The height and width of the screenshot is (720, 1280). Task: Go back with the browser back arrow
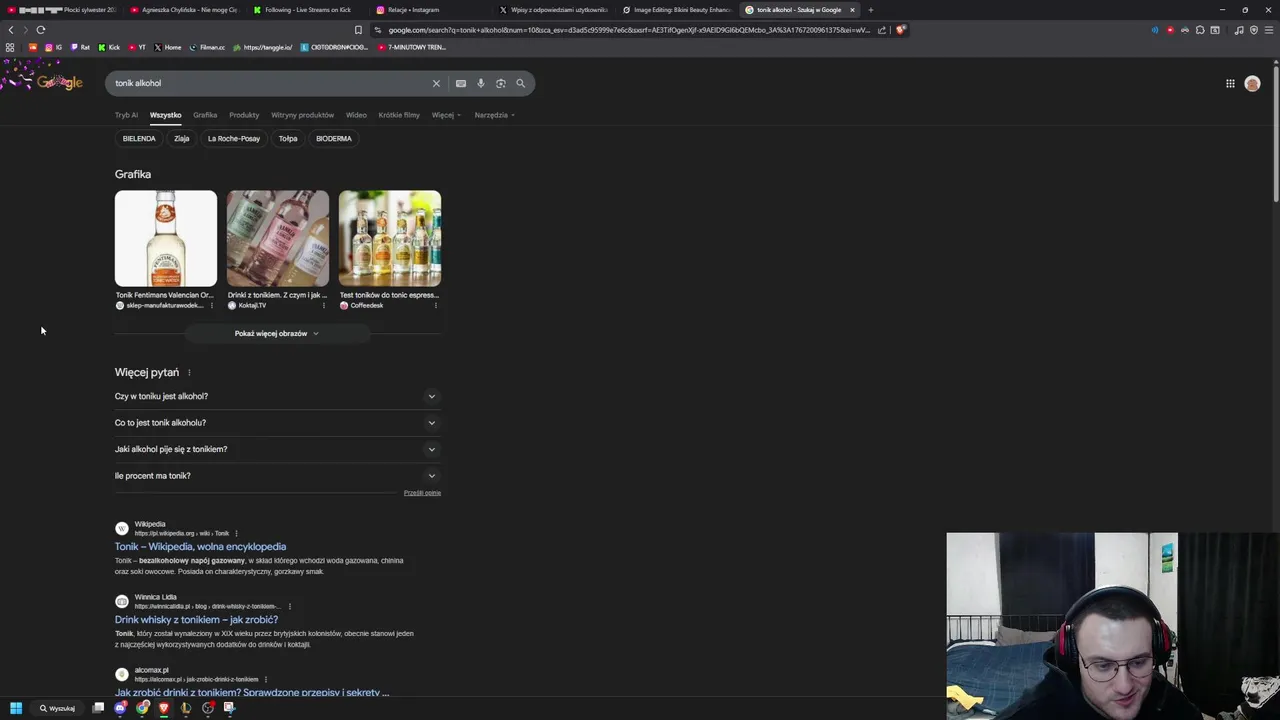point(11,30)
